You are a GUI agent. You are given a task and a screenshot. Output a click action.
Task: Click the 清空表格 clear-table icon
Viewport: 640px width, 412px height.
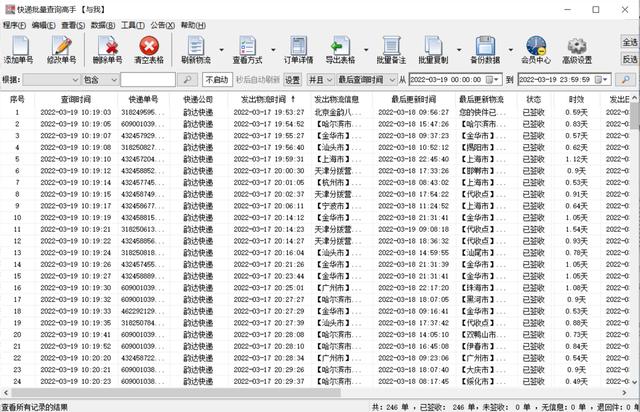(x=149, y=49)
